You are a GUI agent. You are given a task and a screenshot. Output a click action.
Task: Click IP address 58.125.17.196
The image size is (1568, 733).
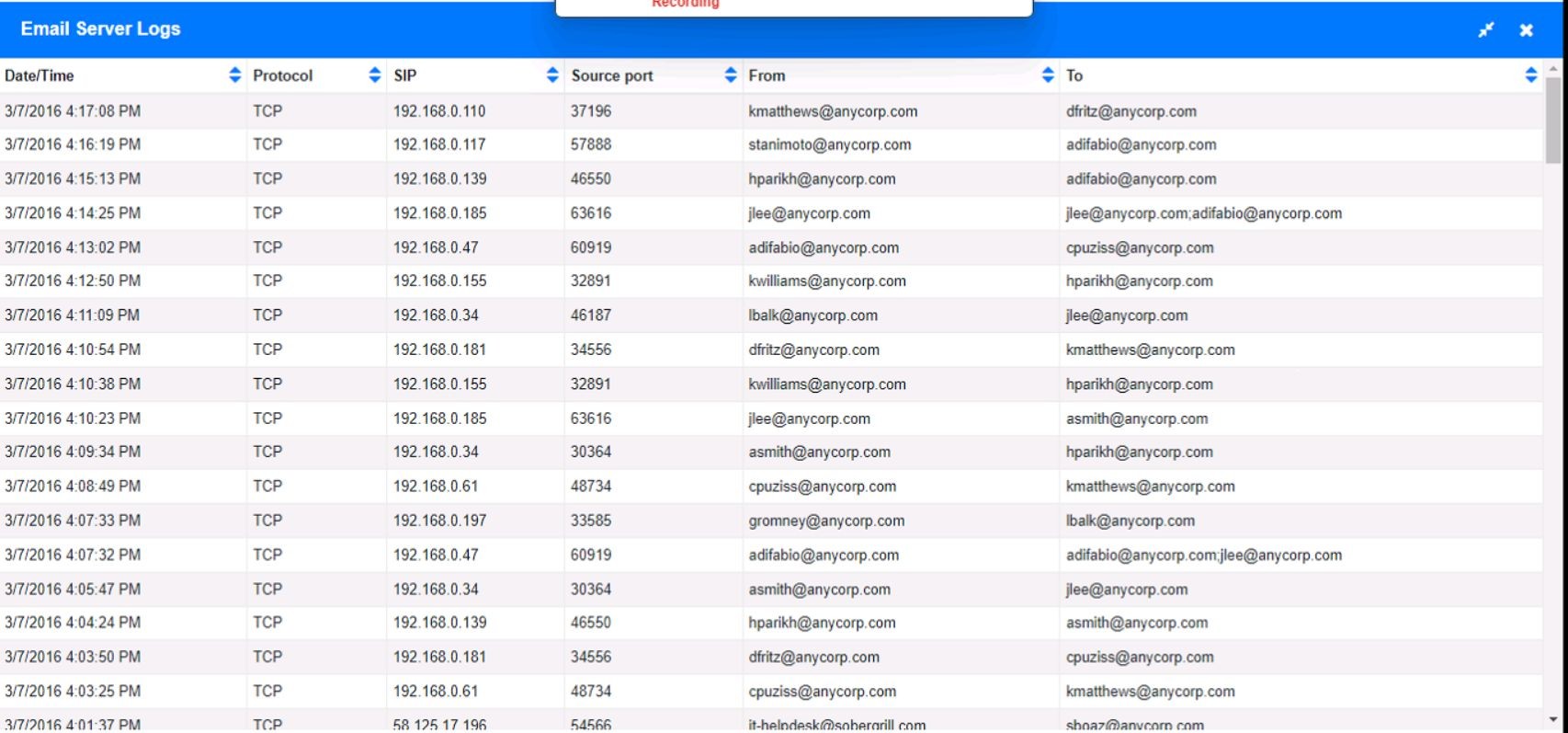tap(439, 724)
